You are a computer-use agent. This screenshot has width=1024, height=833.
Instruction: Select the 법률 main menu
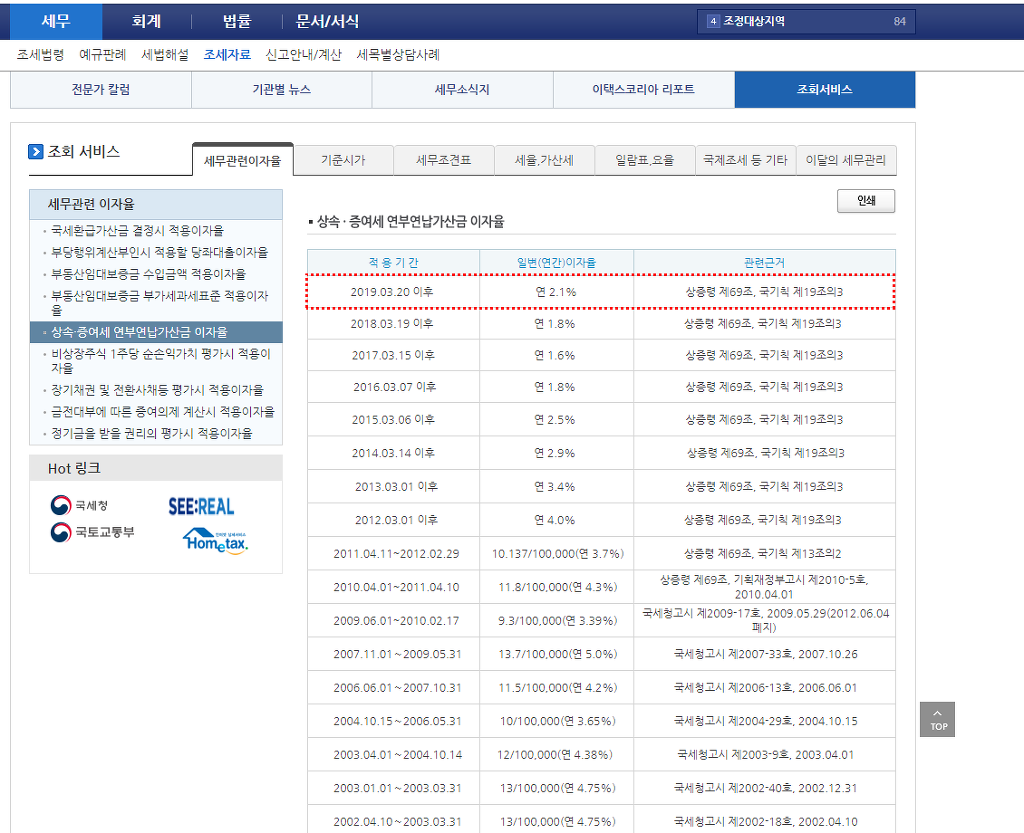click(x=236, y=21)
